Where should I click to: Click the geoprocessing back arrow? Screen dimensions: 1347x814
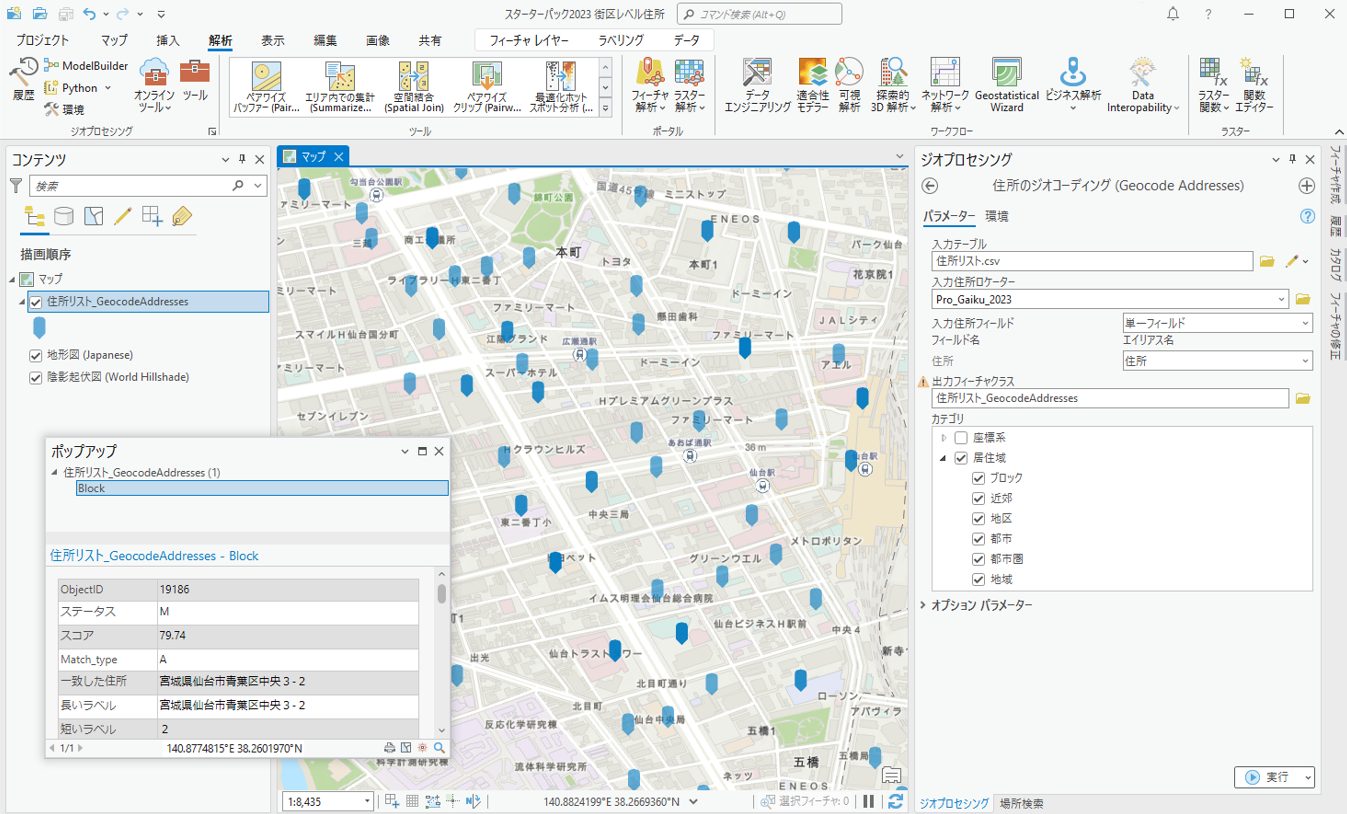(x=930, y=186)
